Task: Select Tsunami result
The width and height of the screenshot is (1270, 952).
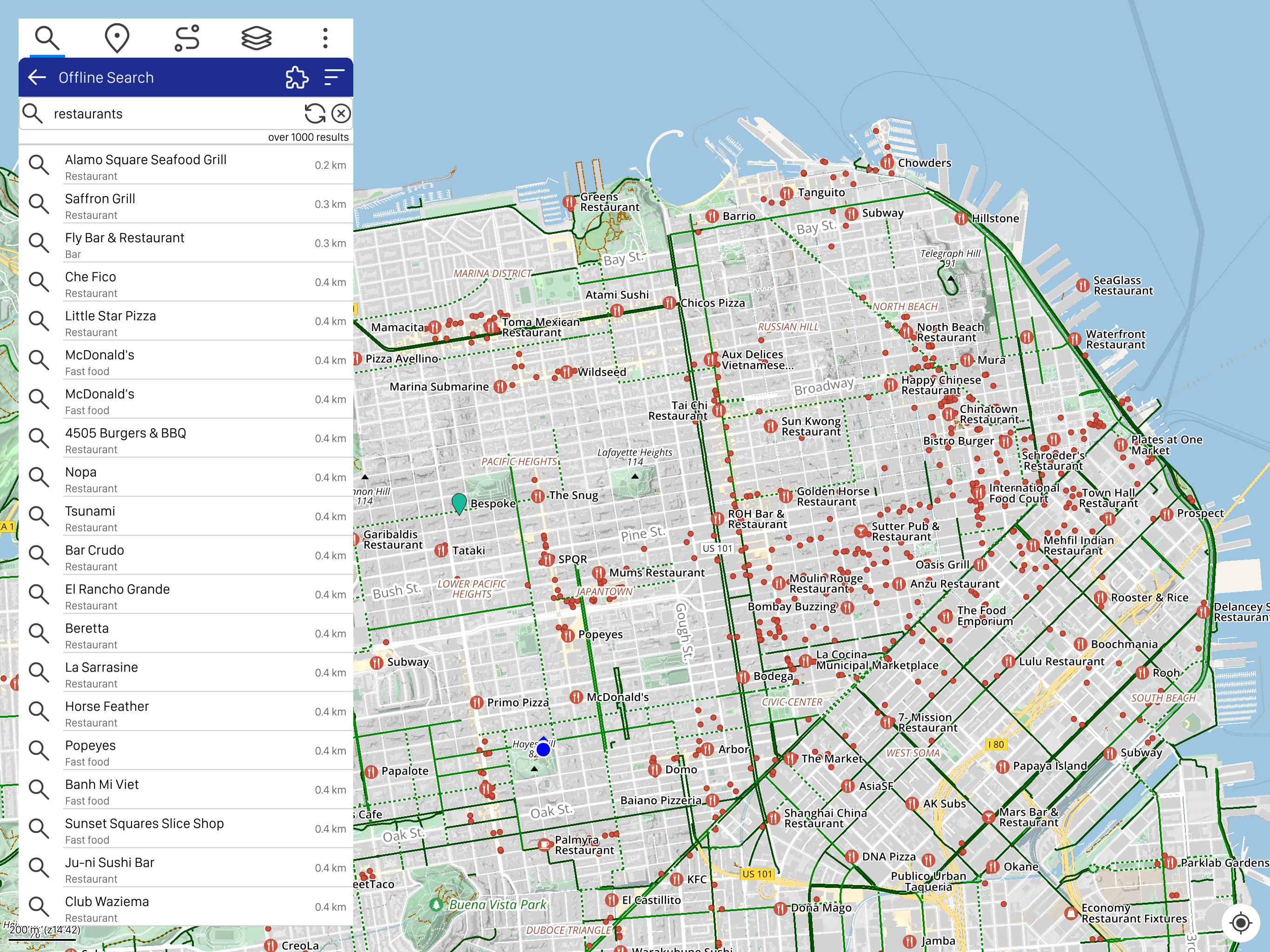Action: click(186, 517)
